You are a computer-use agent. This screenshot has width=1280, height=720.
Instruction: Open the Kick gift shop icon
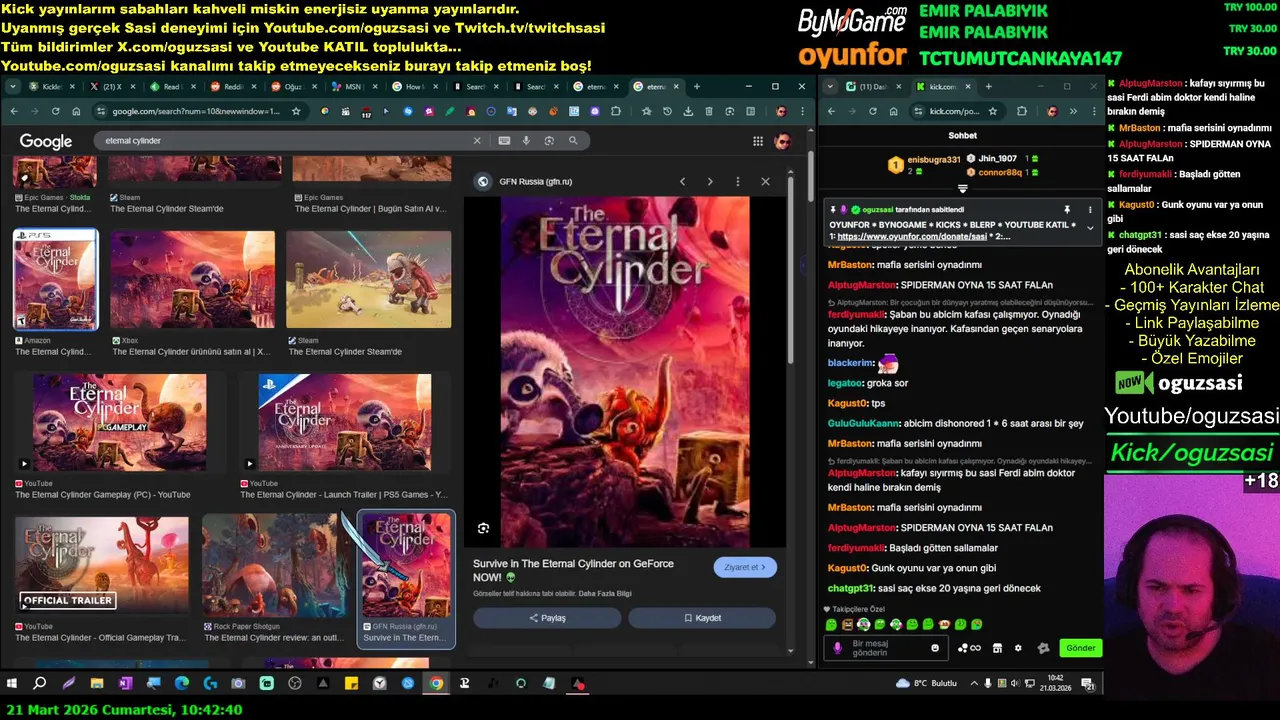(997, 648)
